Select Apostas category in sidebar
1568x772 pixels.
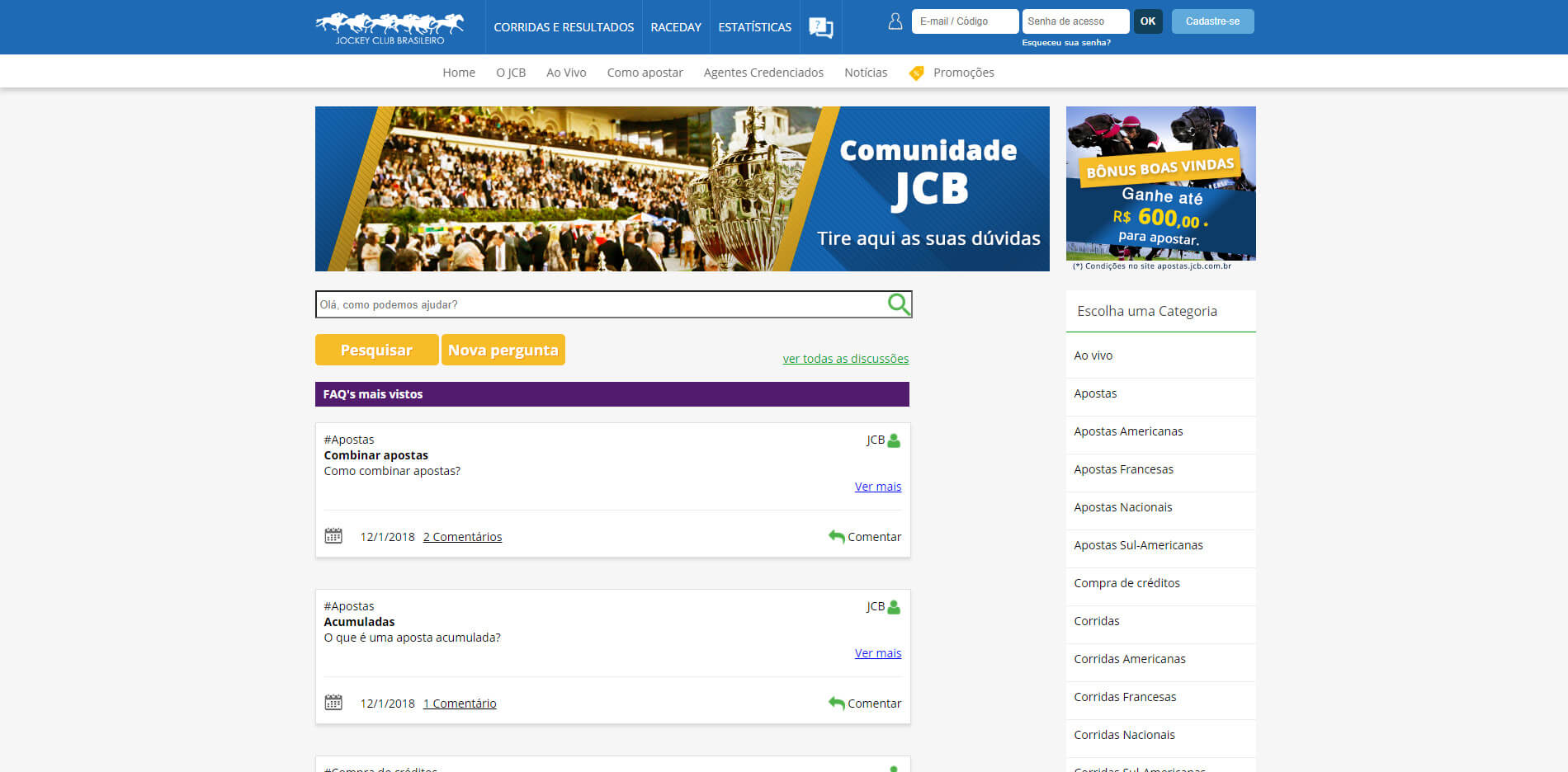pos(1160,393)
